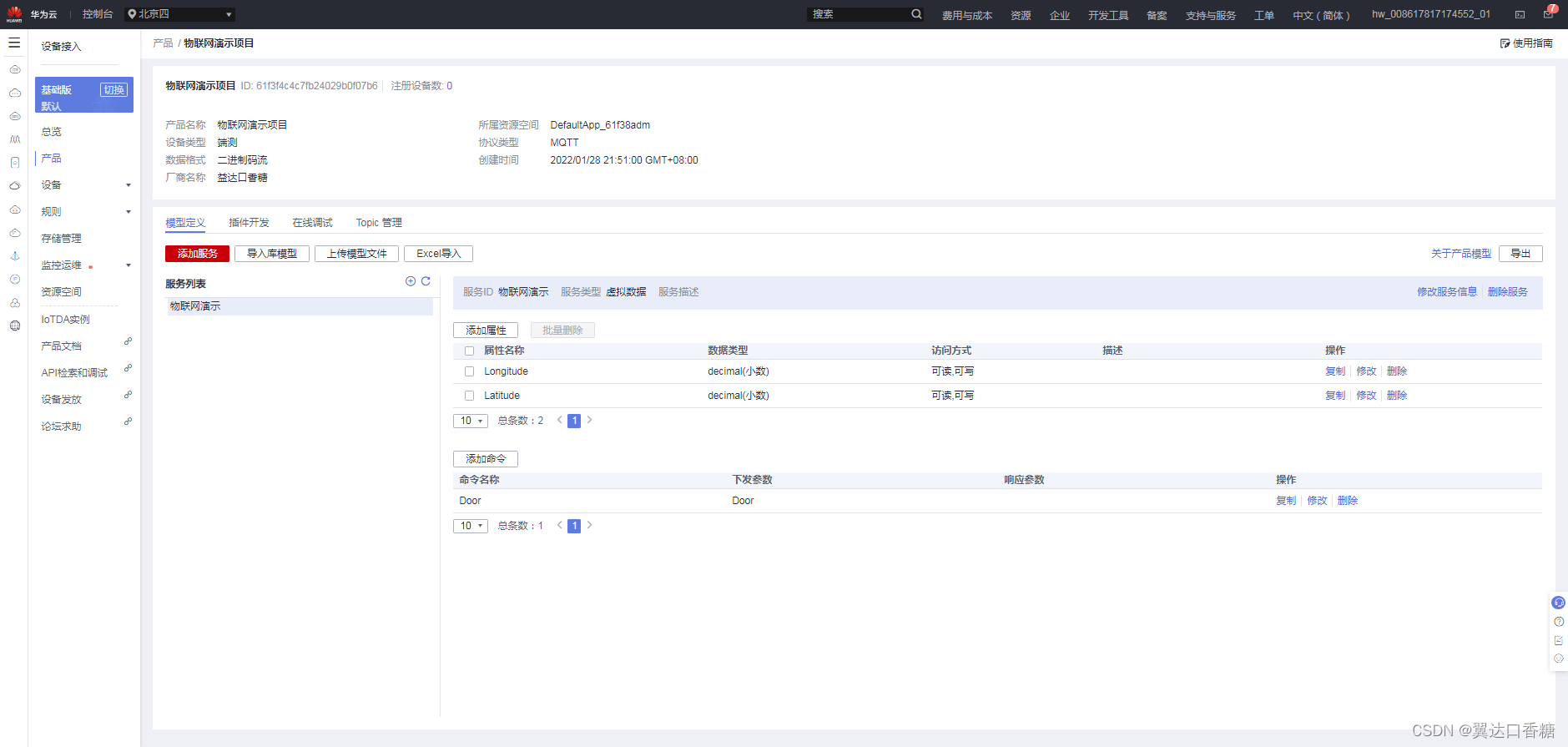Check the Latitude attribute checkbox
Screen dimensions: 1568x747
(469, 396)
